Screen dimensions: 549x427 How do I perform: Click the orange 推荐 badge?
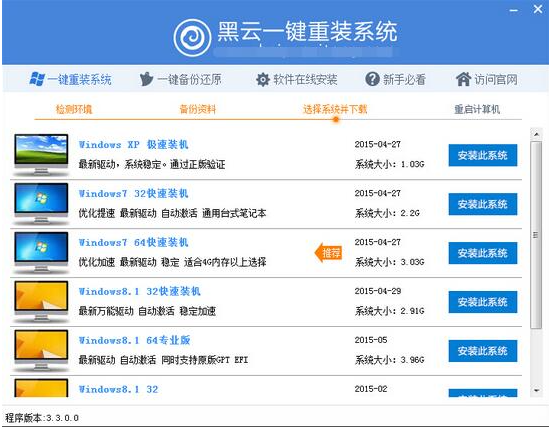pos(328,253)
